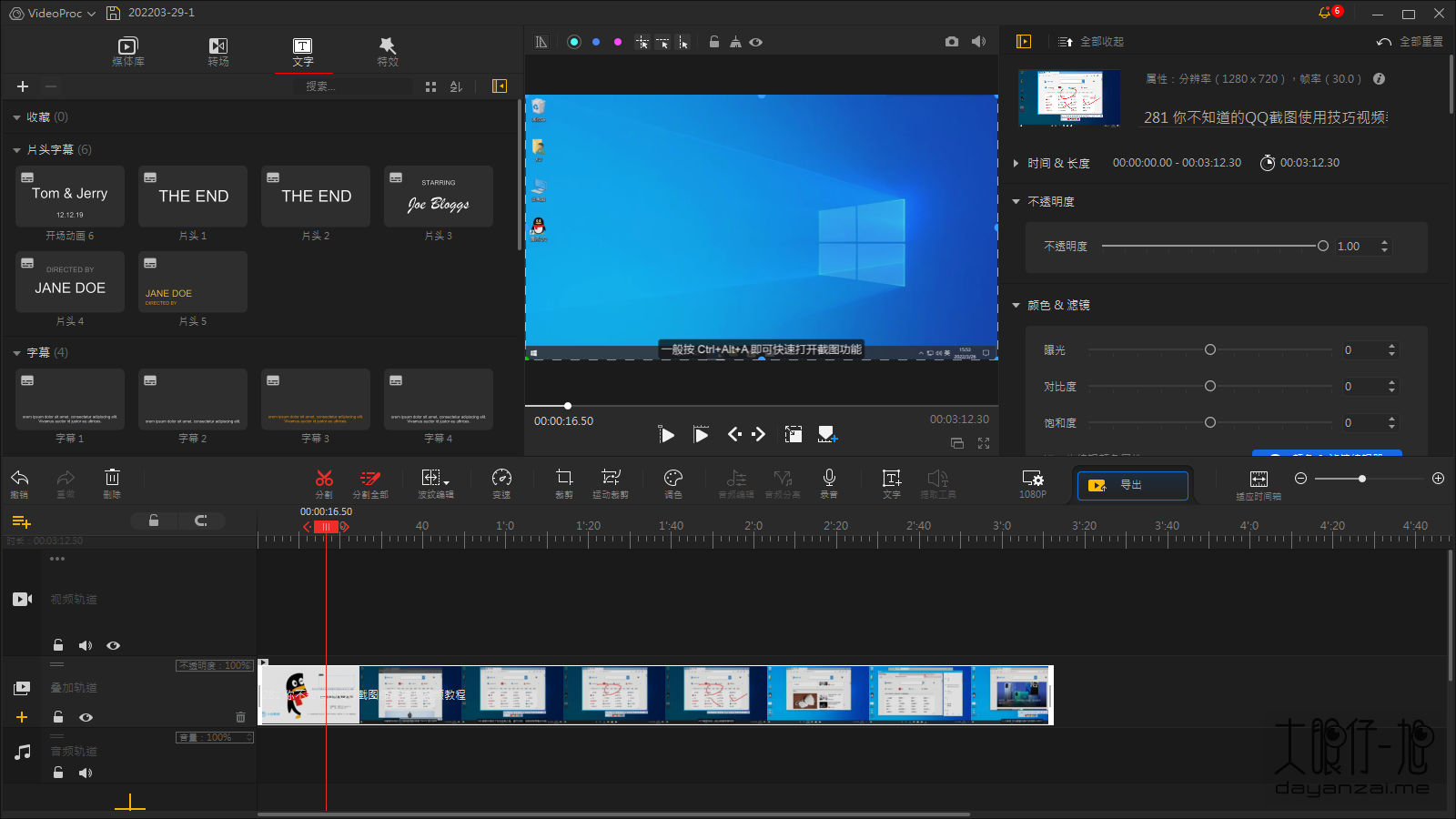Viewport: 1456px width, 819px height.
Task: Mute the preview volume speaker
Action: [978, 42]
